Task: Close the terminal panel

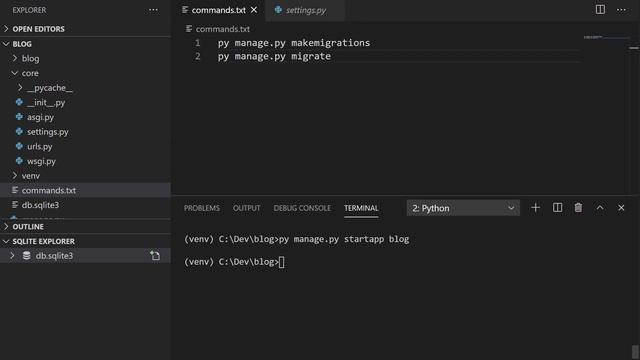Action: tap(621, 208)
